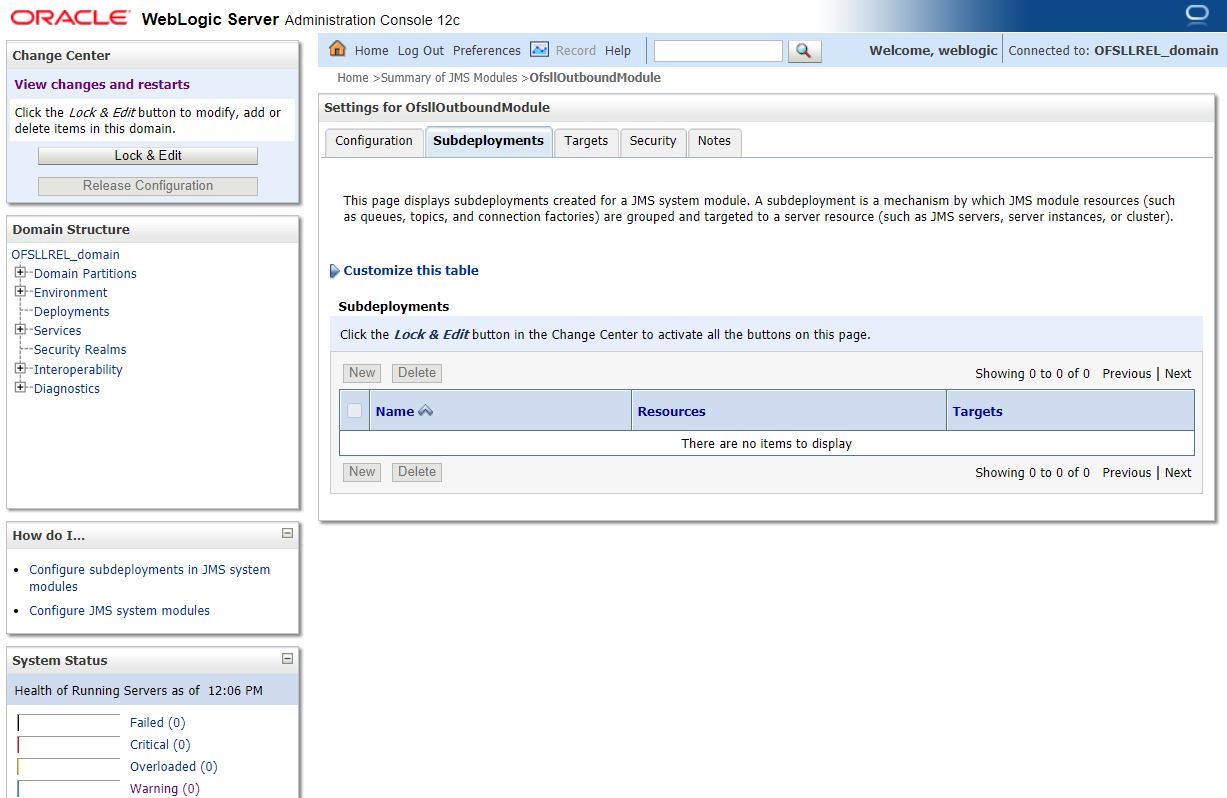Click Overloaded (0) server status link
1227x798 pixels.
tap(173, 767)
